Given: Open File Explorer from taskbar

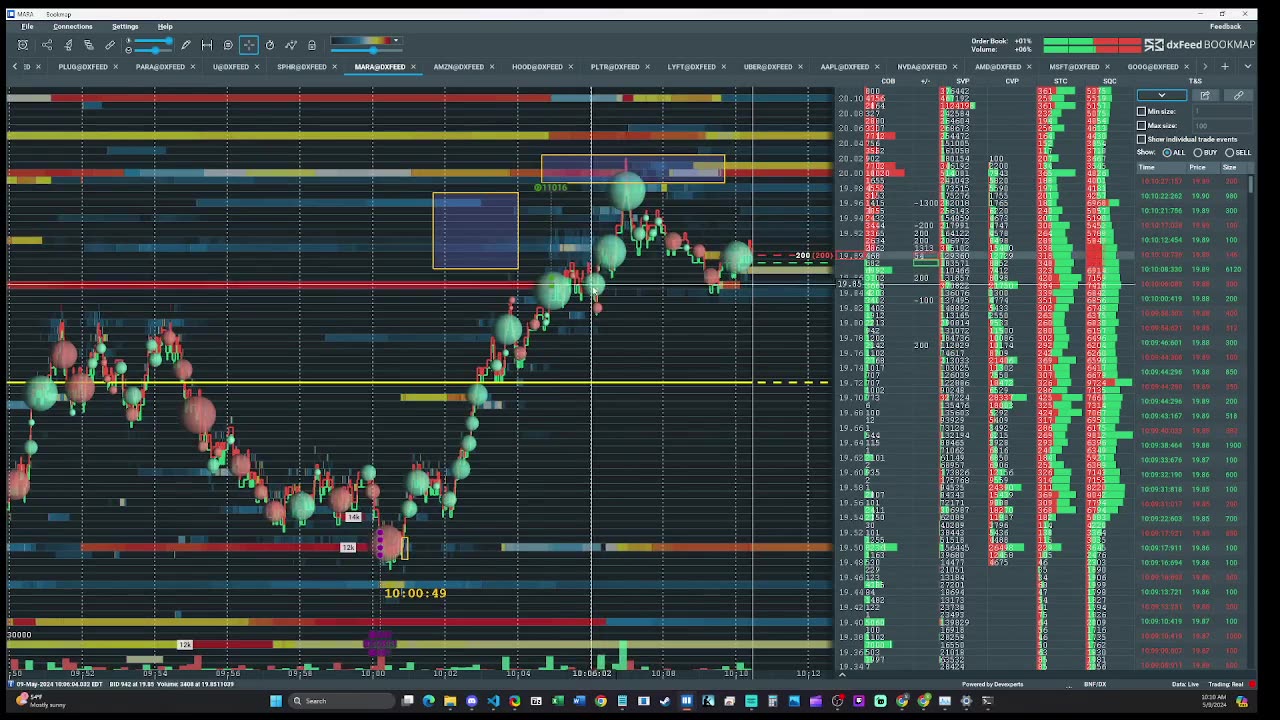Looking at the screenshot, I should (450, 701).
